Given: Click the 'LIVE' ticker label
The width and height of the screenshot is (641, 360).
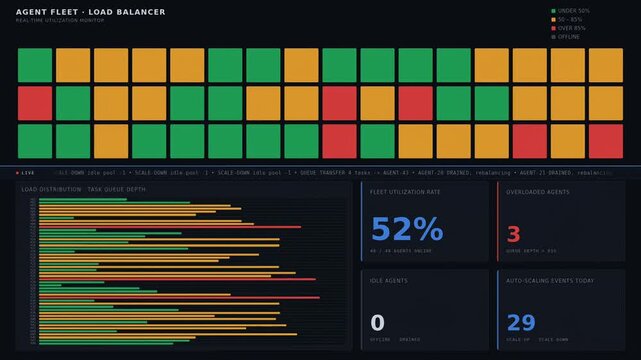Looking at the screenshot, I should pyautogui.click(x=28, y=173).
